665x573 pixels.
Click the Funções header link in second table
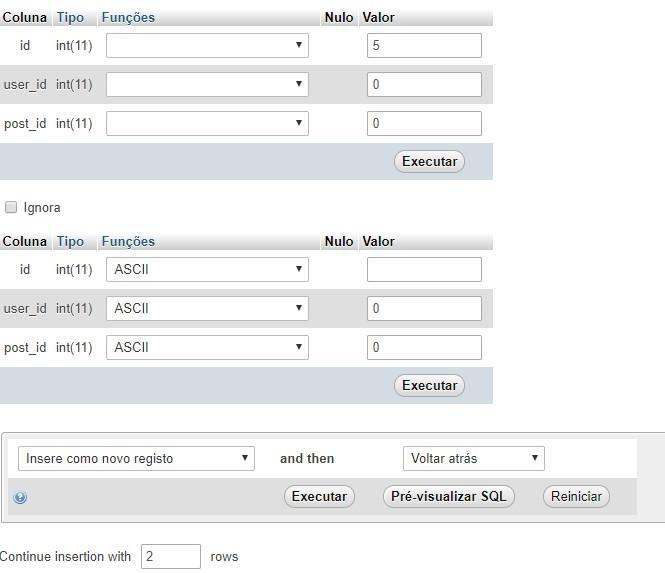coord(128,241)
